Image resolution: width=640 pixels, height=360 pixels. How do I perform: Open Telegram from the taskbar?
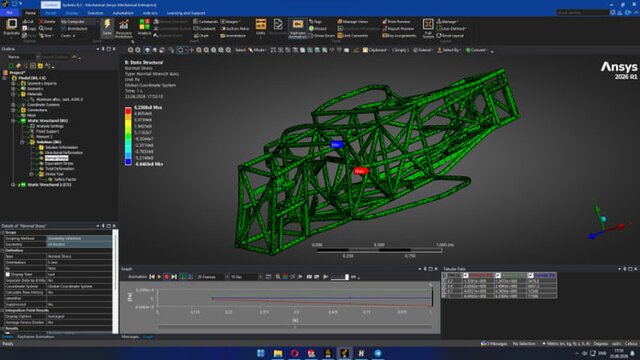tap(378, 353)
